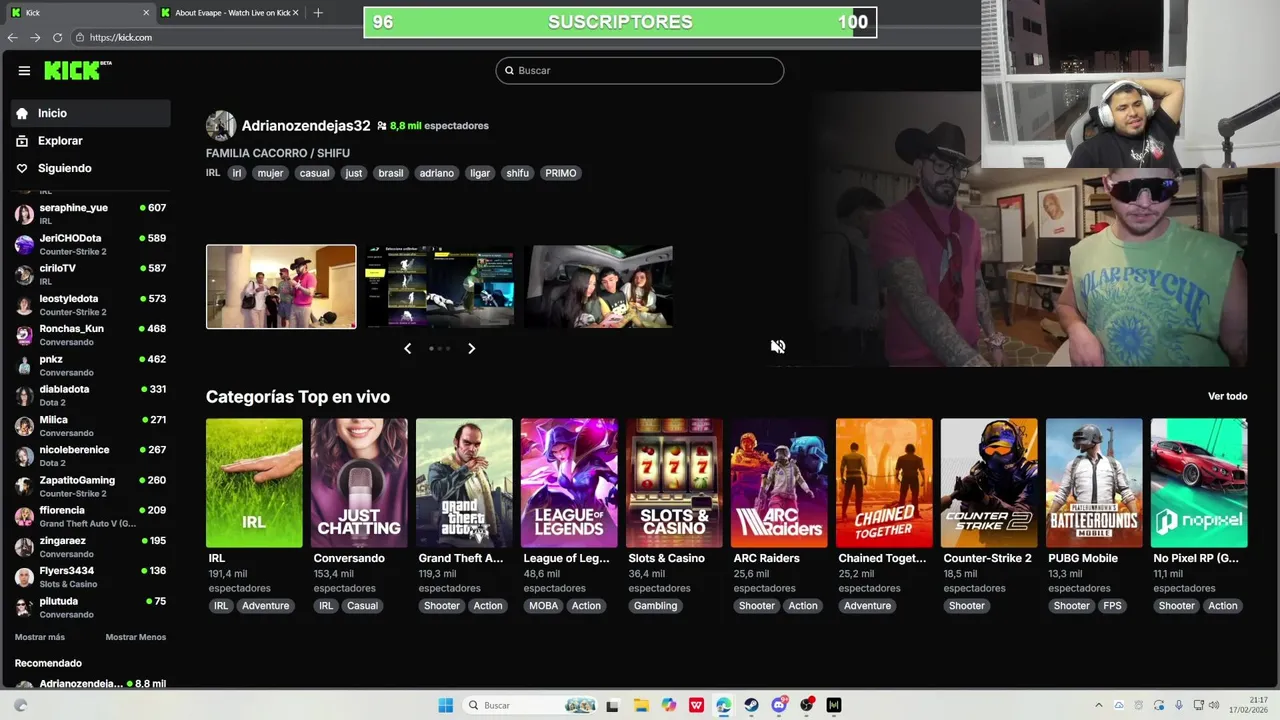
Task: Open a new browser tab
Action: 318,13
